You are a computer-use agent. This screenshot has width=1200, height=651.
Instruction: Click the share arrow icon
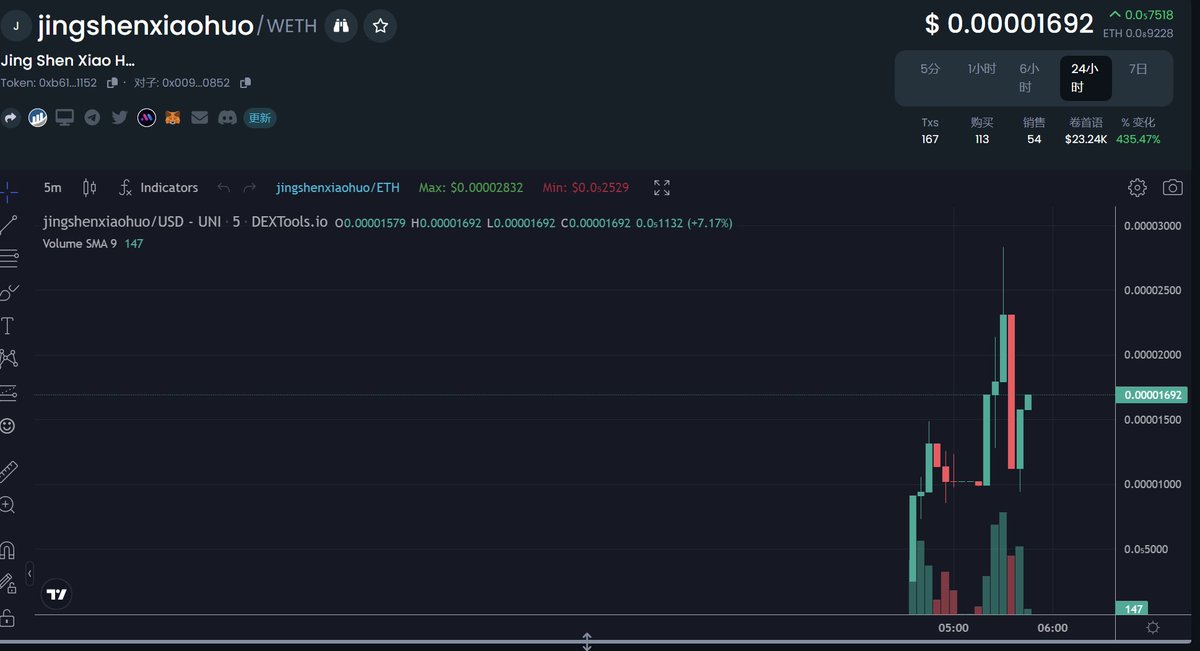(11, 118)
